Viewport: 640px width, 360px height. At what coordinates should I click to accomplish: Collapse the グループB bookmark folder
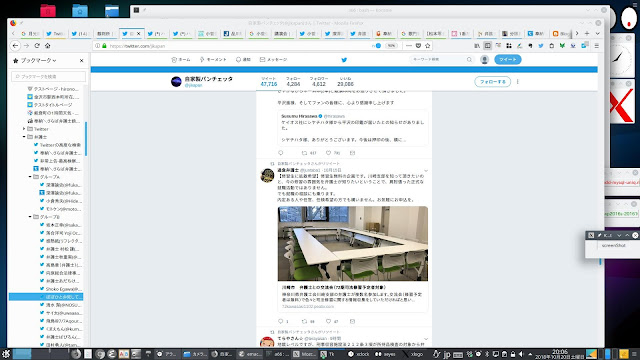30,217
